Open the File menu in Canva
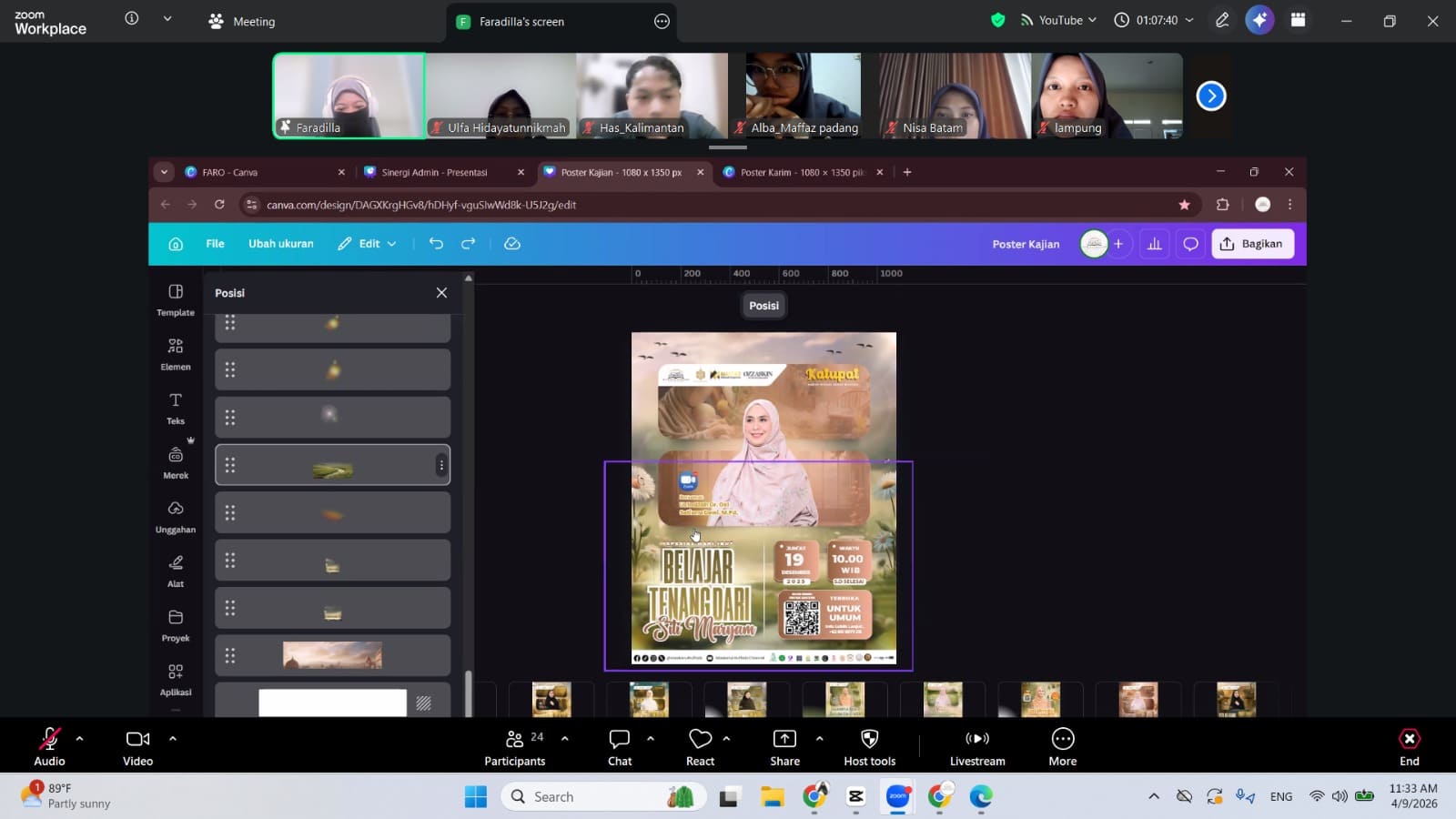 [215, 244]
